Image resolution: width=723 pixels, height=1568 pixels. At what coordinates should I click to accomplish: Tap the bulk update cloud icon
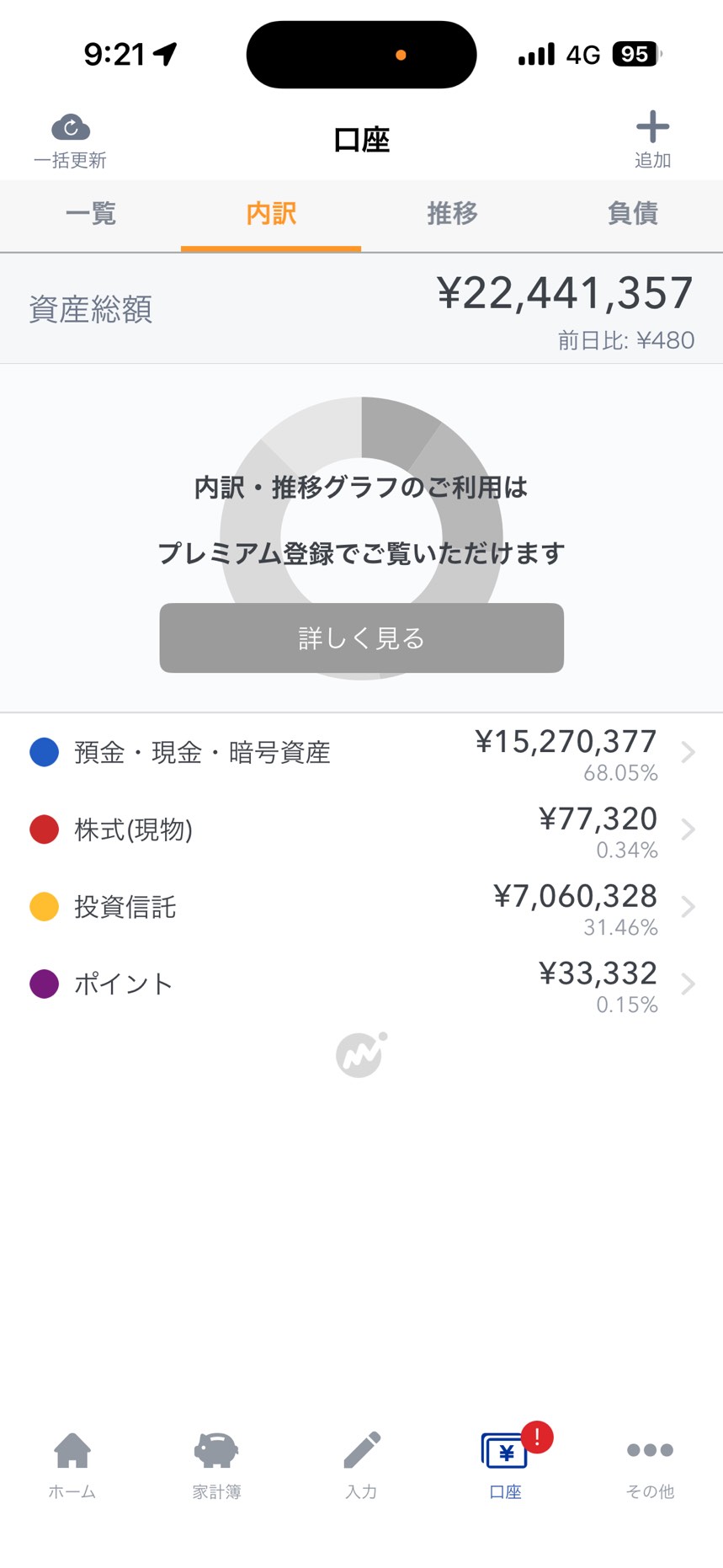[71, 128]
